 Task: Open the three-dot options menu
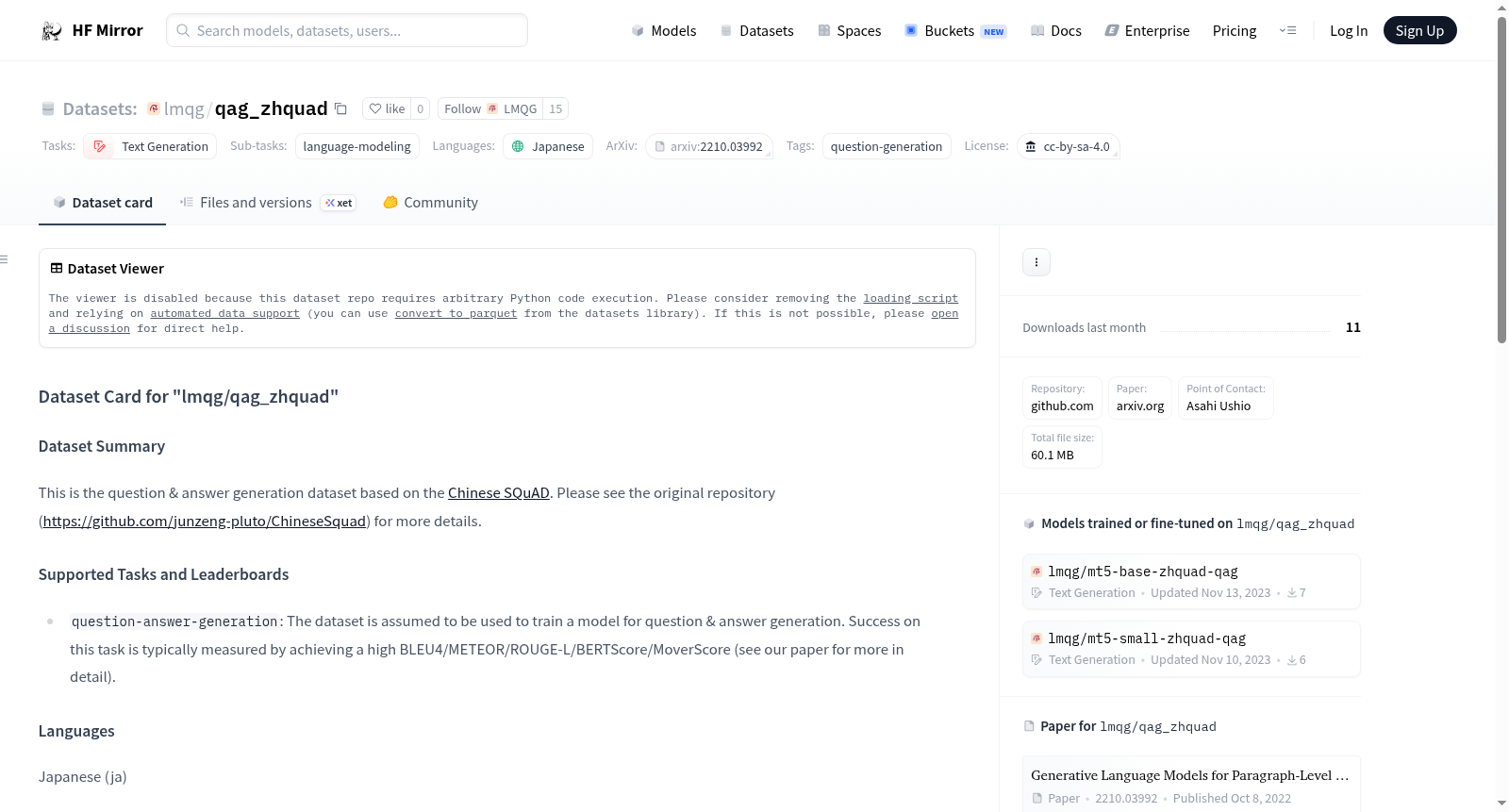(1036, 262)
